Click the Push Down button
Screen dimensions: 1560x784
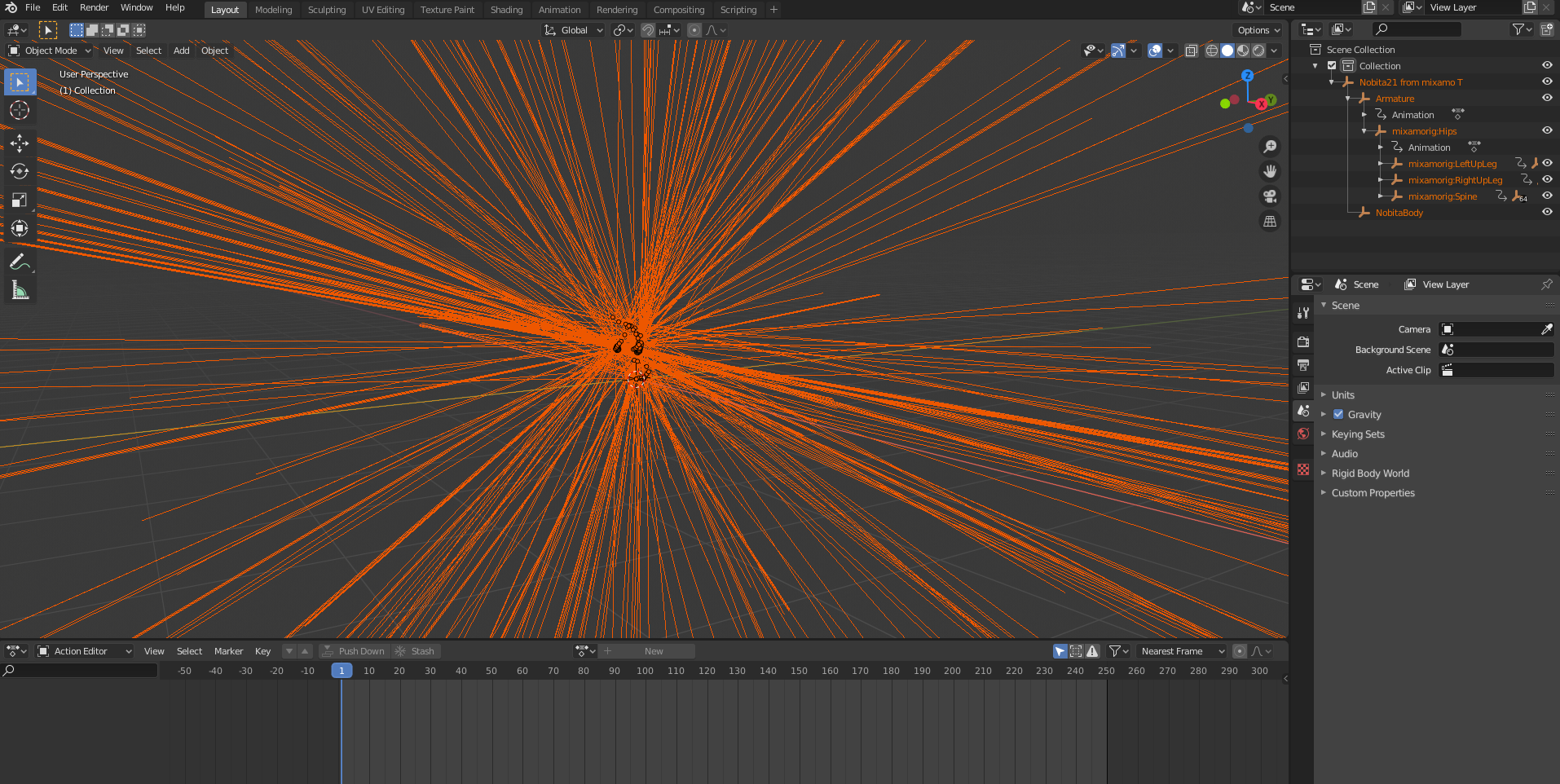click(354, 651)
